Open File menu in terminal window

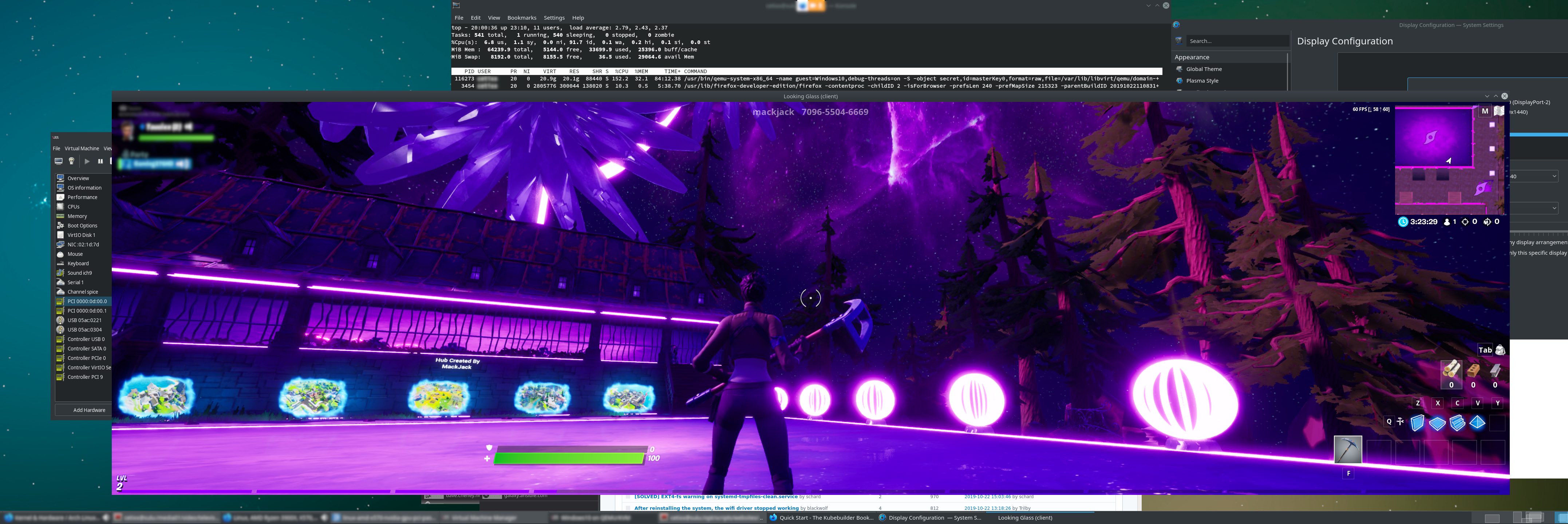(459, 18)
